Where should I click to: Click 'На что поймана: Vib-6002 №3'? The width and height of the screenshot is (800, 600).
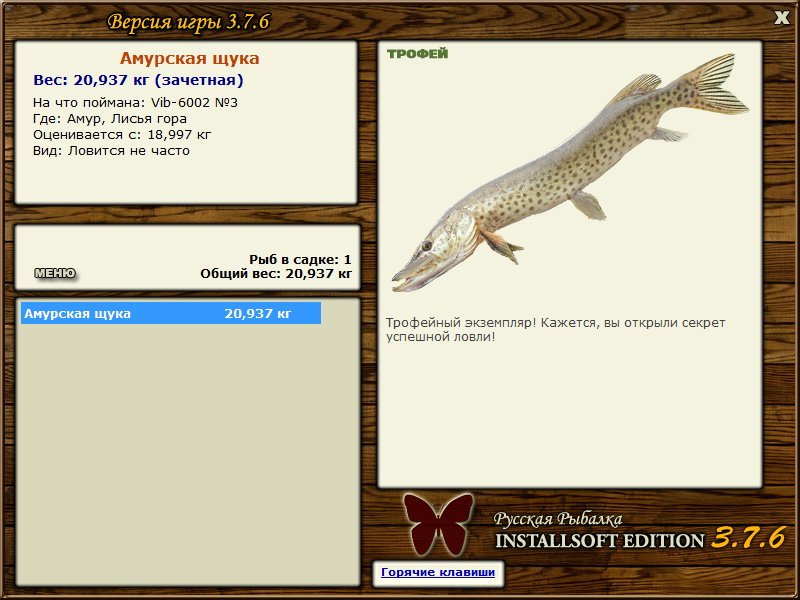135,103
